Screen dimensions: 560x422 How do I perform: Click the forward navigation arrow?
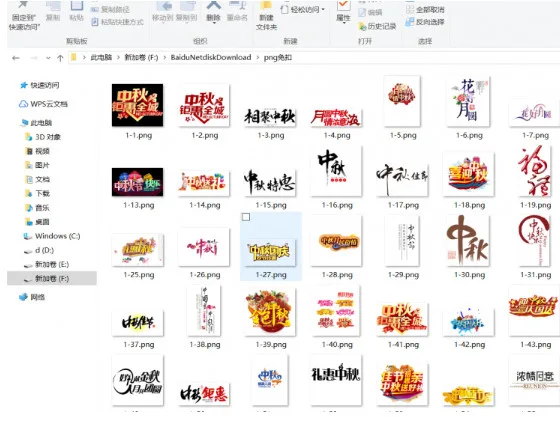(34, 58)
